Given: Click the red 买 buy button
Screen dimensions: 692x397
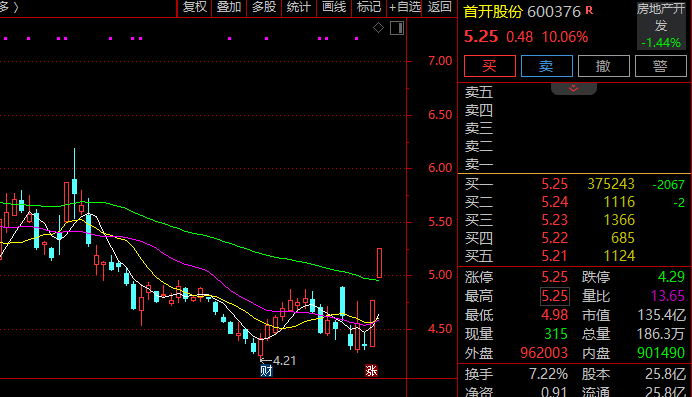Looking at the screenshot, I should [490, 66].
